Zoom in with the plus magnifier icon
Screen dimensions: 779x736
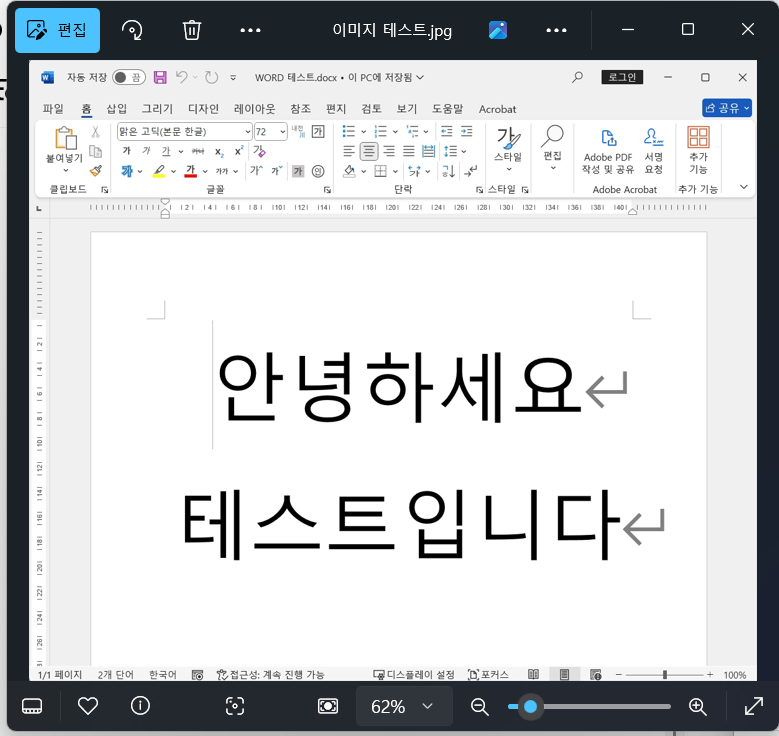pyautogui.click(x=698, y=706)
